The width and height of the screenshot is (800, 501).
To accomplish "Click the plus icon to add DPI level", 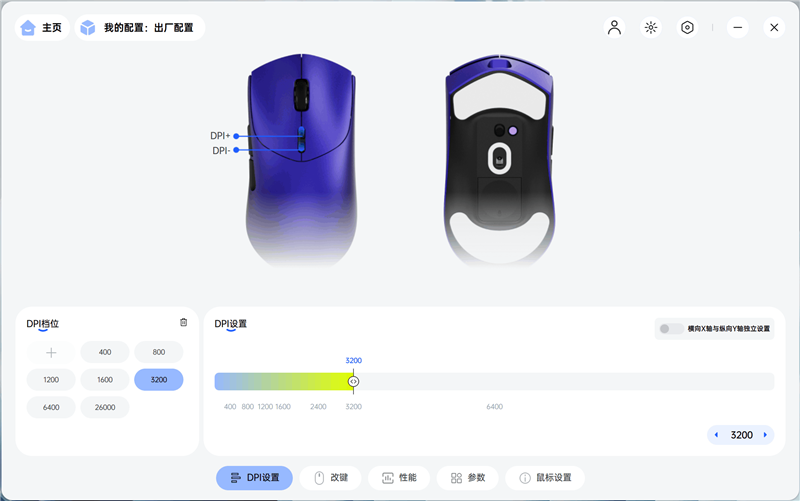I will (x=51, y=352).
